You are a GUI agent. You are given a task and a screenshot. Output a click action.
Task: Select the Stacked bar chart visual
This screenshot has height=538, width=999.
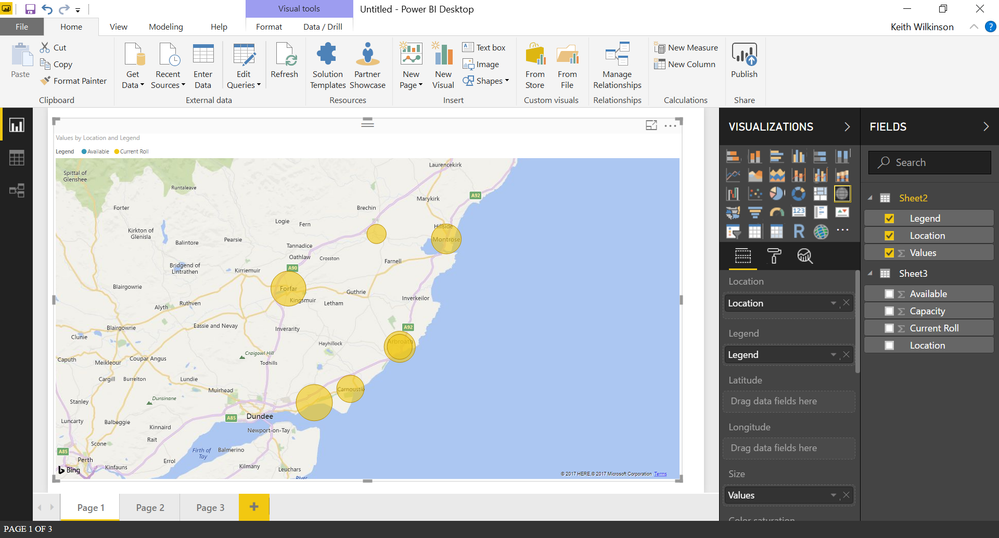733,156
